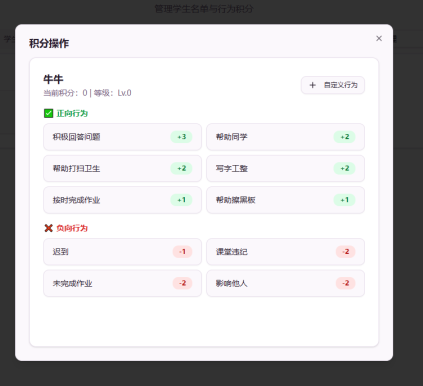The width and height of the screenshot is (423, 386).
Task: Click the green checkmark icon by 正向行为
Action: pyautogui.click(x=48, y=113)
